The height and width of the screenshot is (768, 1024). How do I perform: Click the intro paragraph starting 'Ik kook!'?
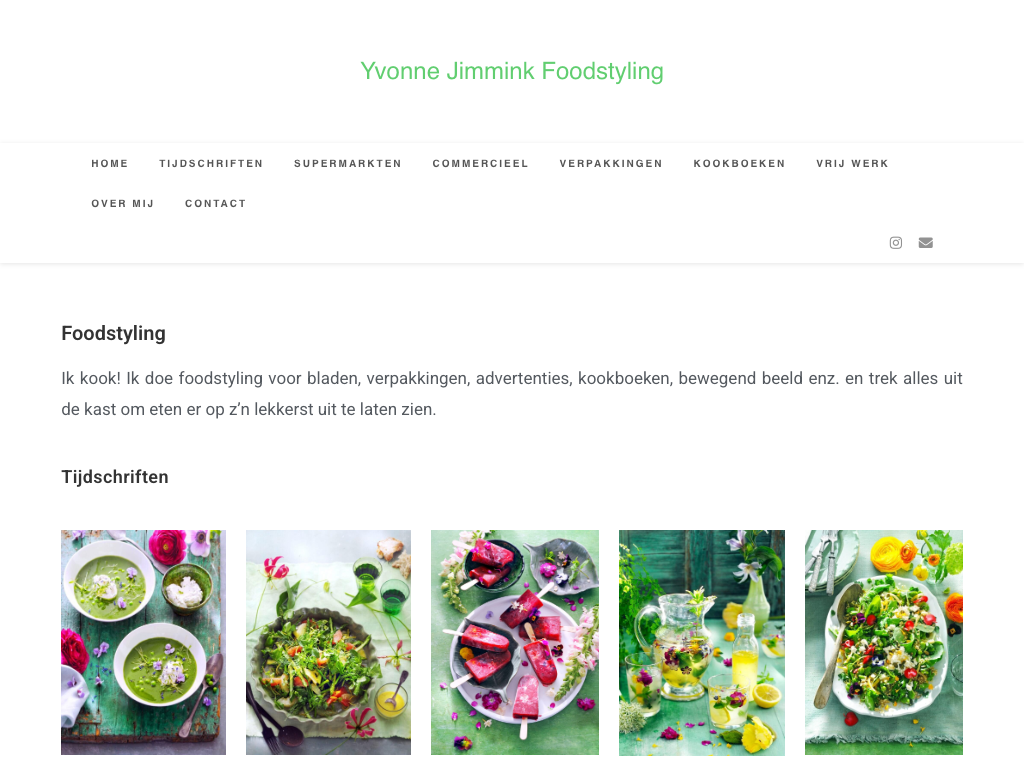(x=512, y=394)
